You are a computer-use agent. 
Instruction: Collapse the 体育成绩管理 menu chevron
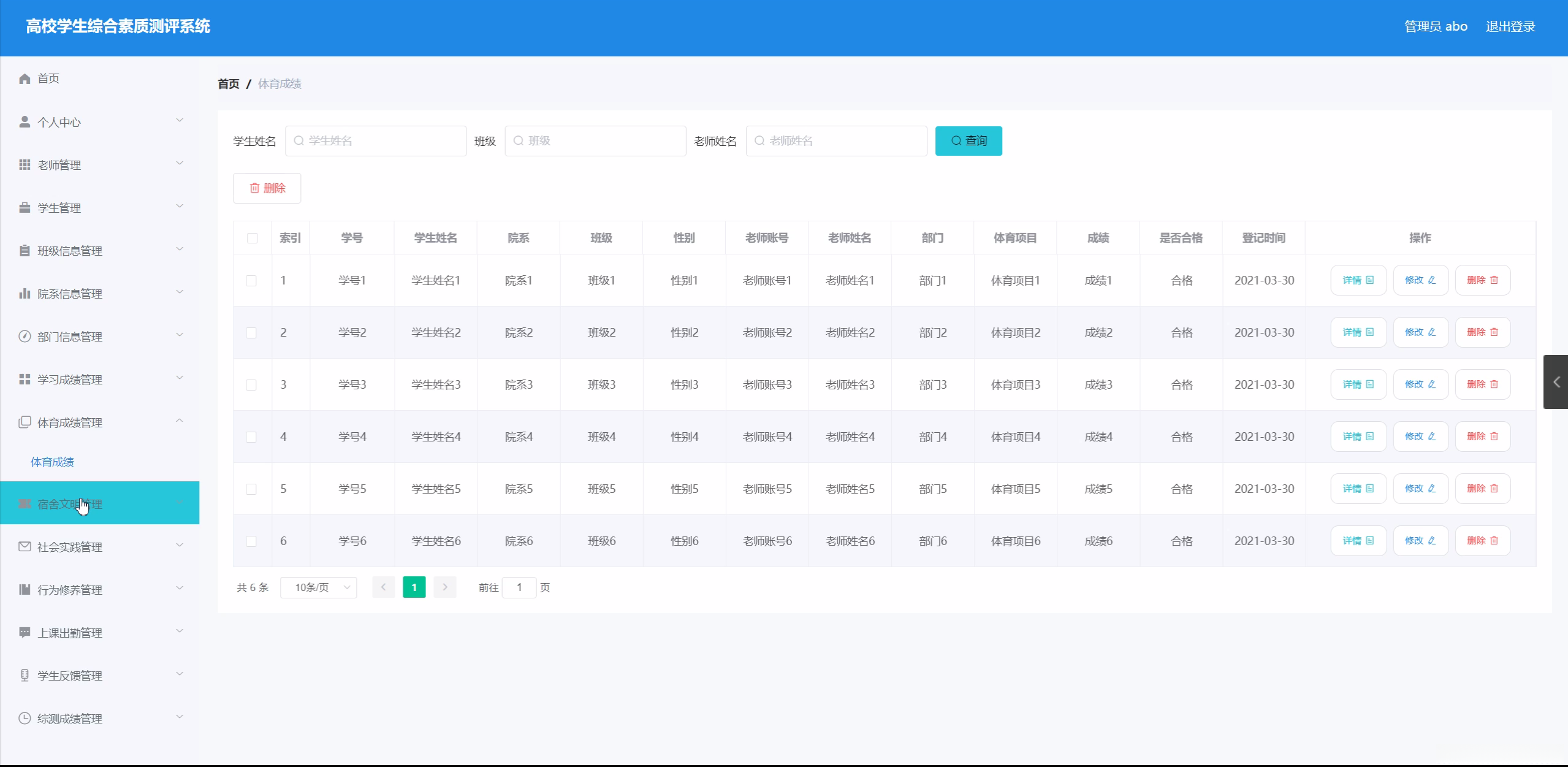(180, 421)
